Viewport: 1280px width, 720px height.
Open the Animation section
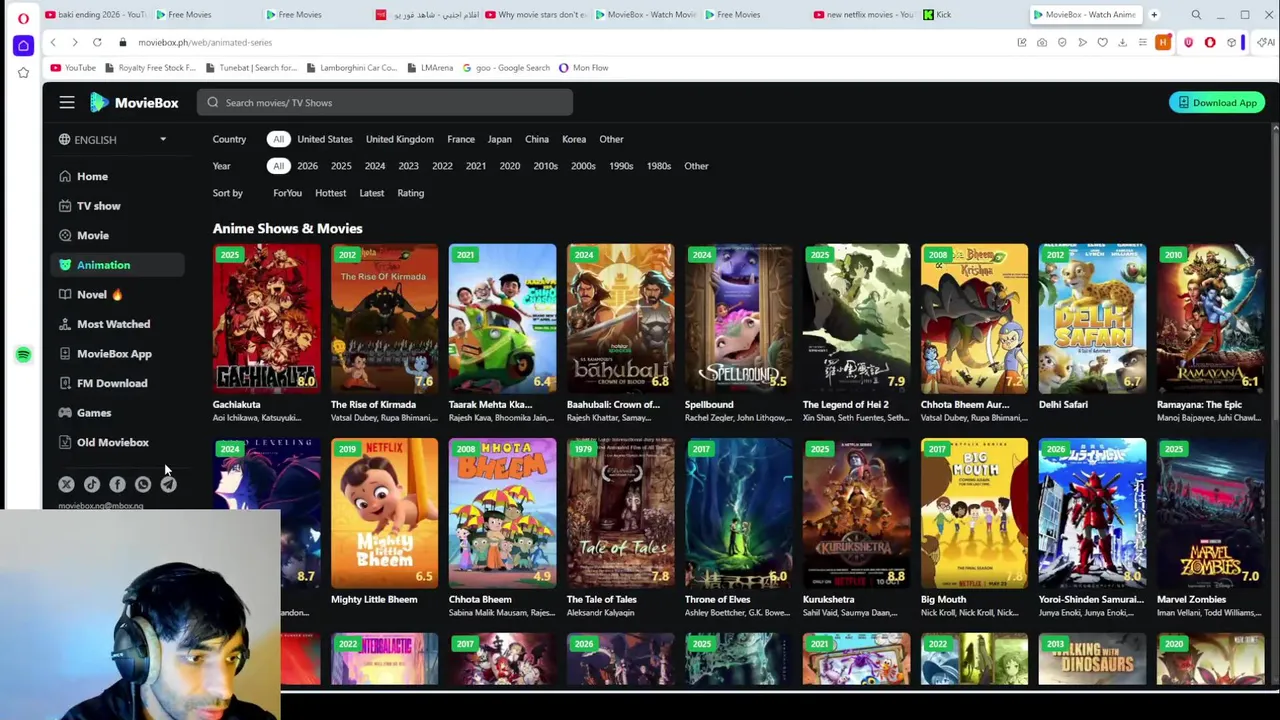116,265
